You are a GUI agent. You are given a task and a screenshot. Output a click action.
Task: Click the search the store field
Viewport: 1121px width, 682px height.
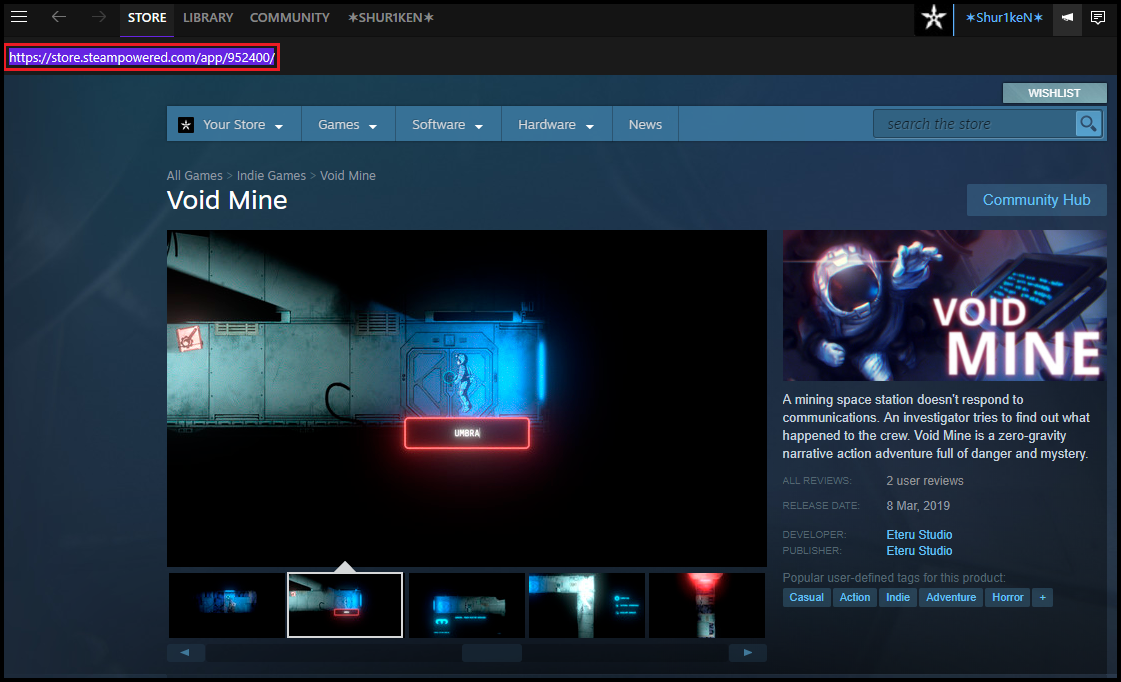972,124
